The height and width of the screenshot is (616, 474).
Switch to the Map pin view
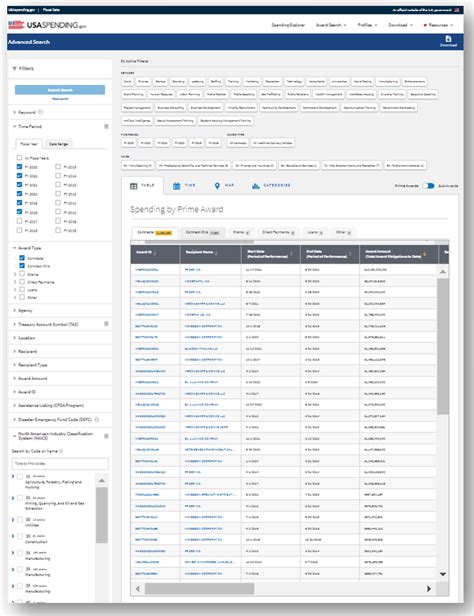(x=217, y=186)
